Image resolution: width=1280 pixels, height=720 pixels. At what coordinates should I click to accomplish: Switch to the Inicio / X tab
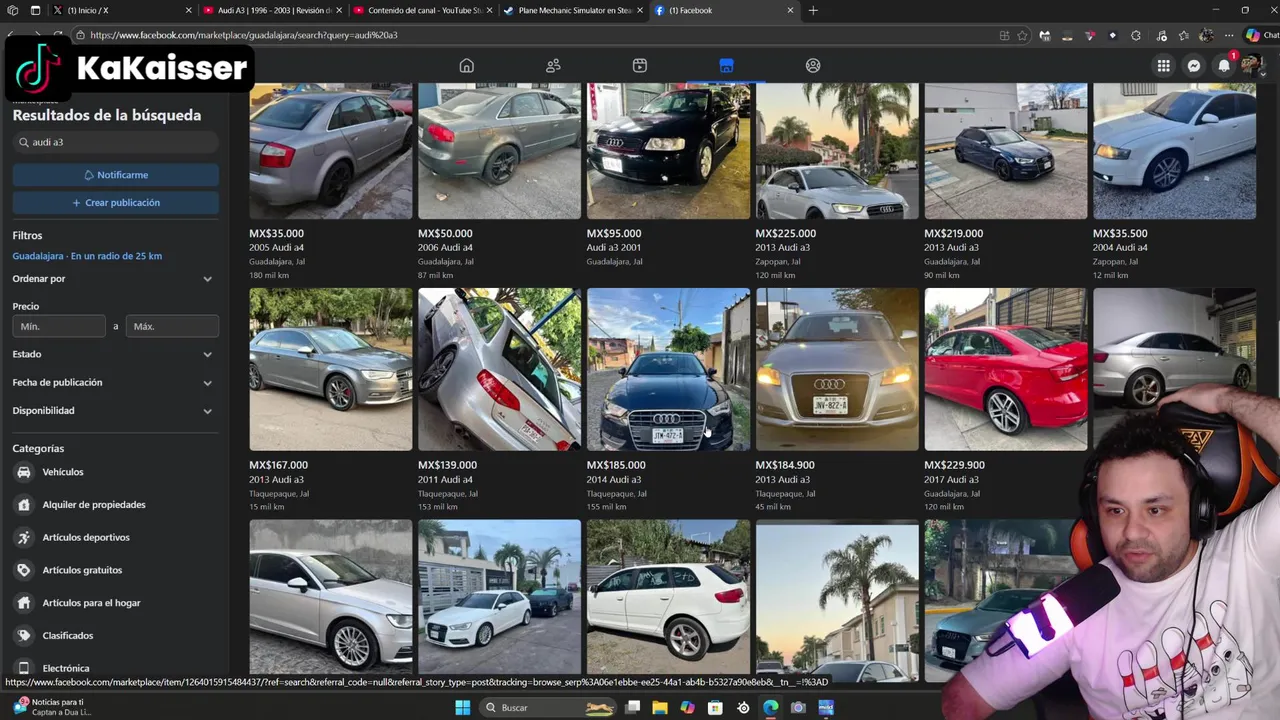click(121, 10)
